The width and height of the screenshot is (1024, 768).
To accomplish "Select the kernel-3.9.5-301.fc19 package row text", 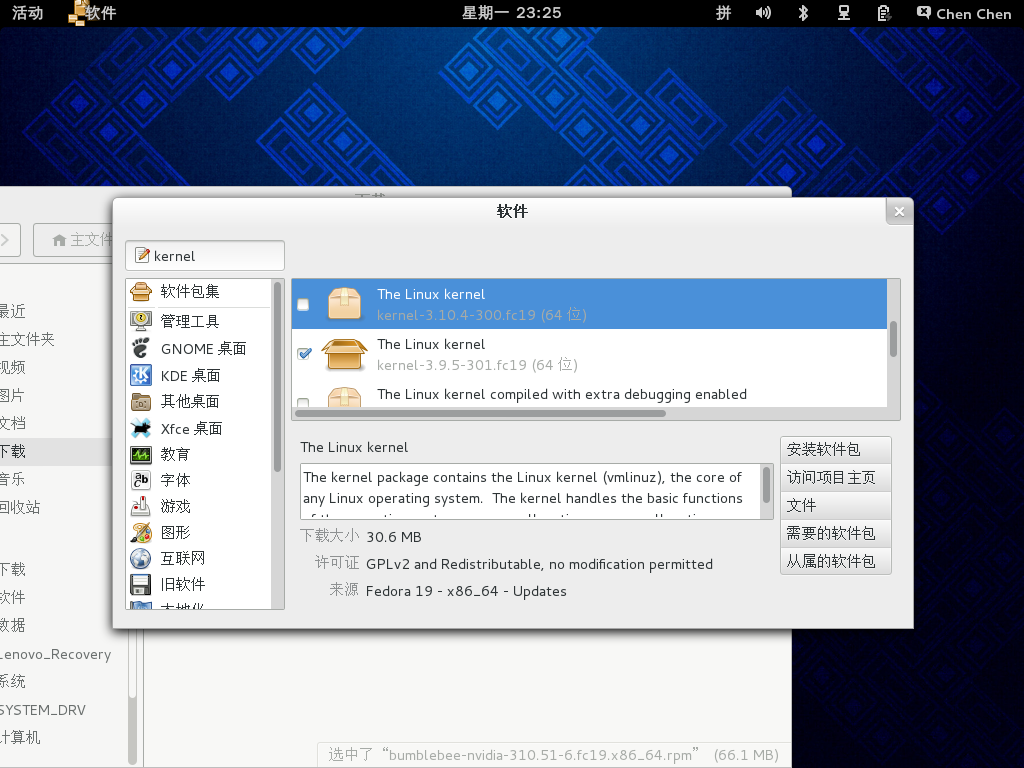I will 477,354.
